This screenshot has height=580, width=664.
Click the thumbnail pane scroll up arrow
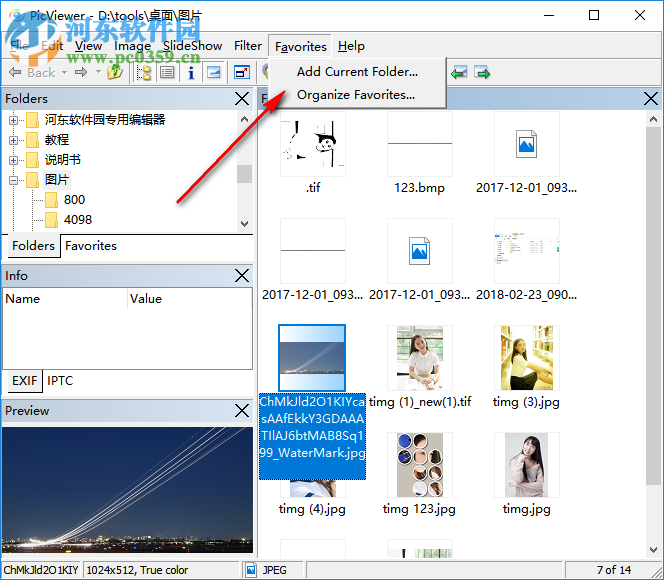[x=653, y=120]
